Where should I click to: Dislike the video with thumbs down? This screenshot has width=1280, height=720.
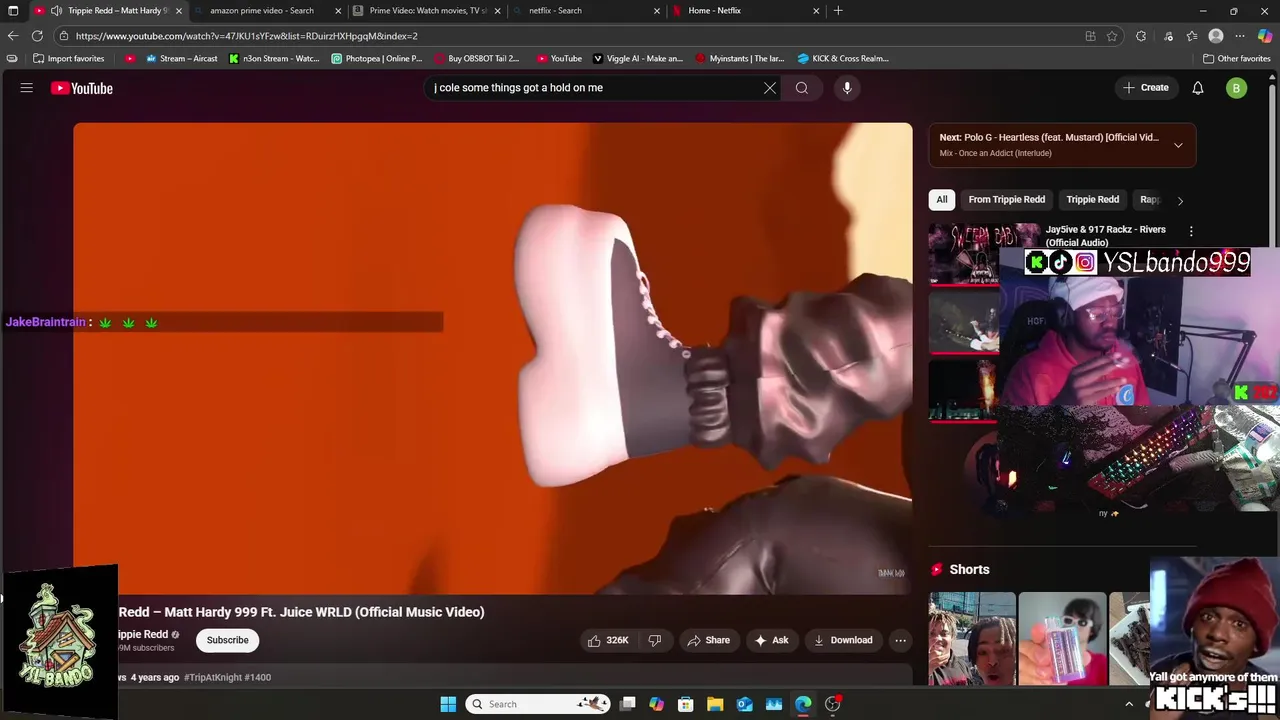655,640
